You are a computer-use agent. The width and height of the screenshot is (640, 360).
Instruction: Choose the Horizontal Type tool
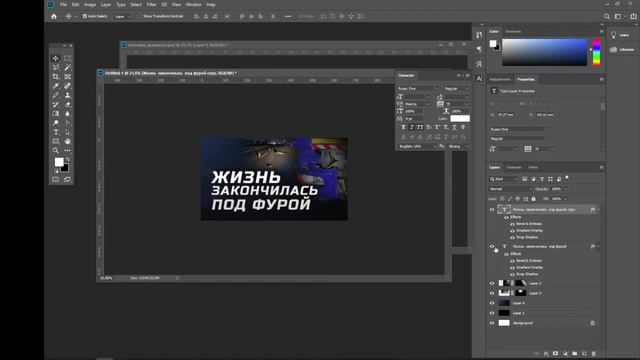click(x=56, y=132)
